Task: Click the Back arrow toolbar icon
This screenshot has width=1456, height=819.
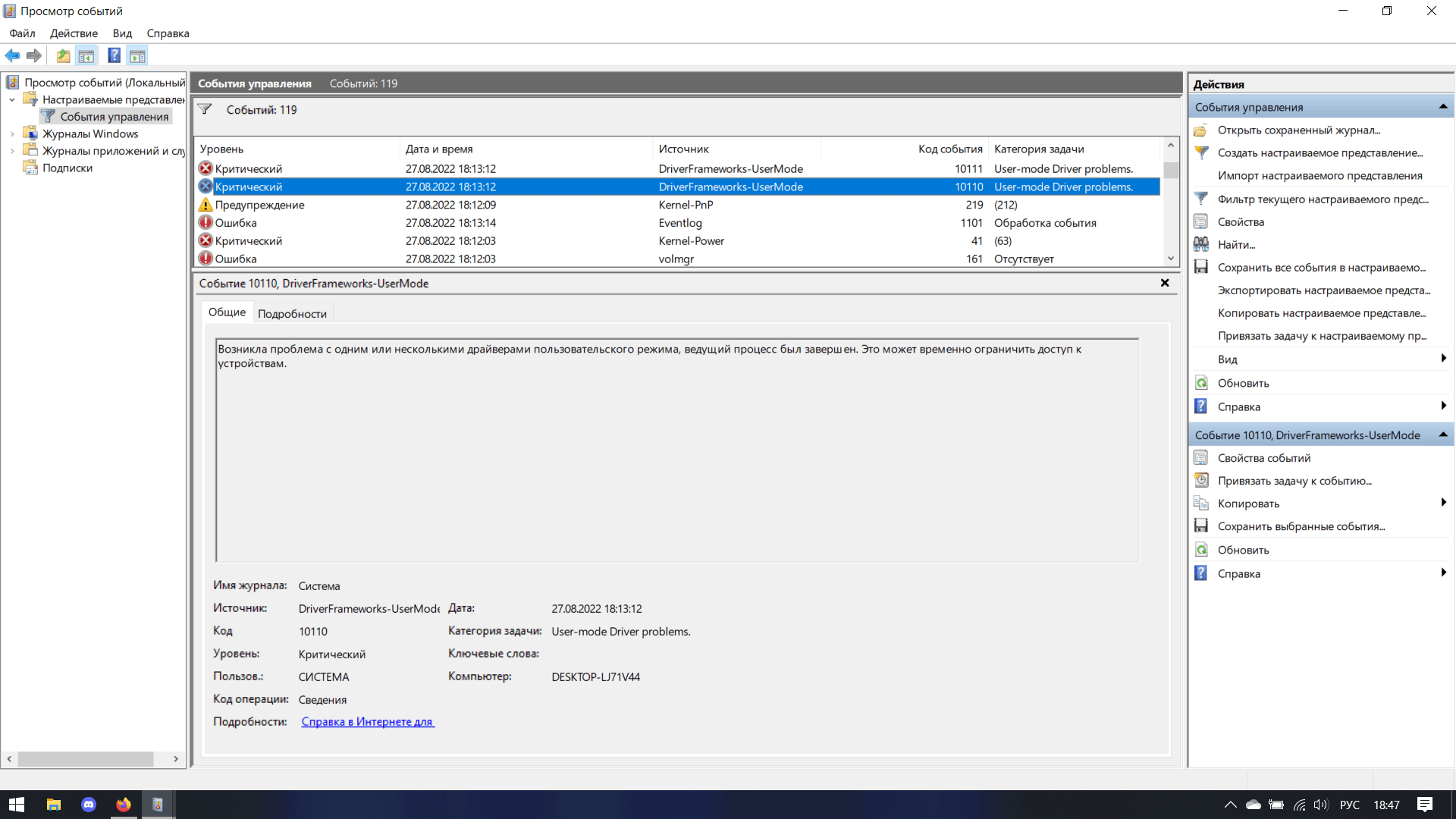Action: 12,55
